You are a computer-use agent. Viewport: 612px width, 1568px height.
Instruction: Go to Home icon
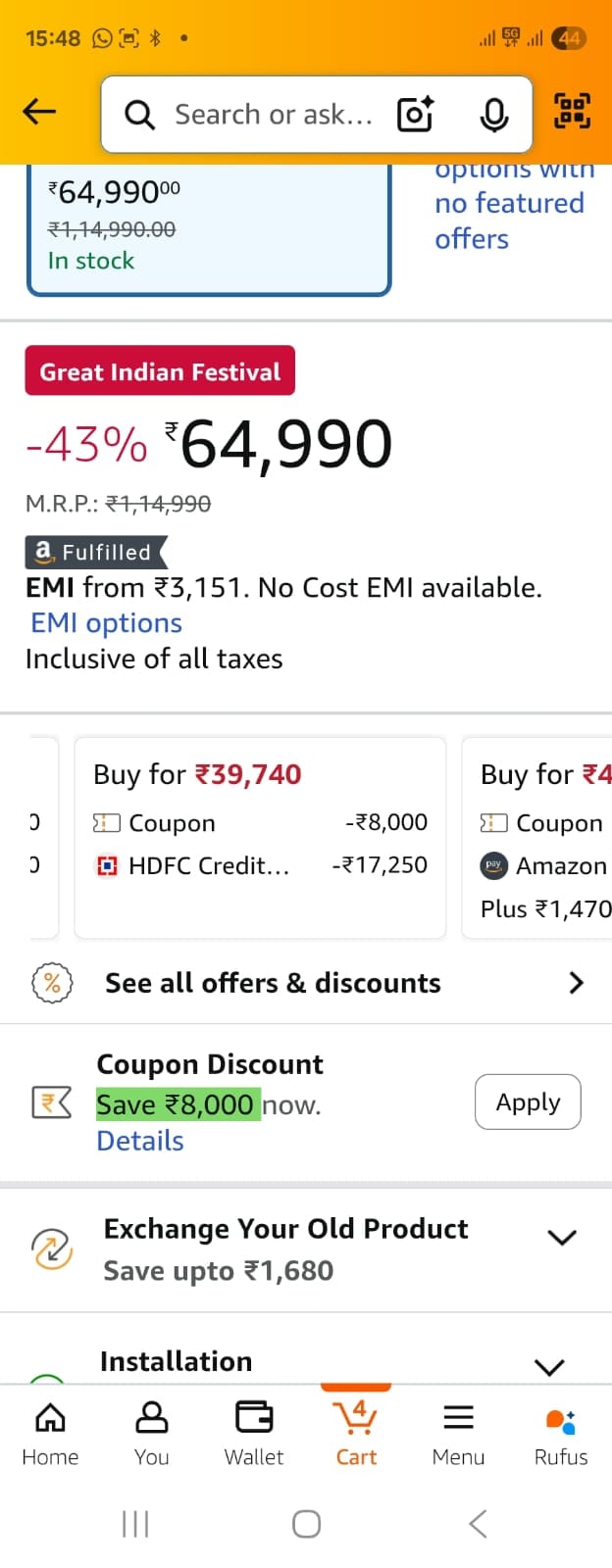(50, 1432)
